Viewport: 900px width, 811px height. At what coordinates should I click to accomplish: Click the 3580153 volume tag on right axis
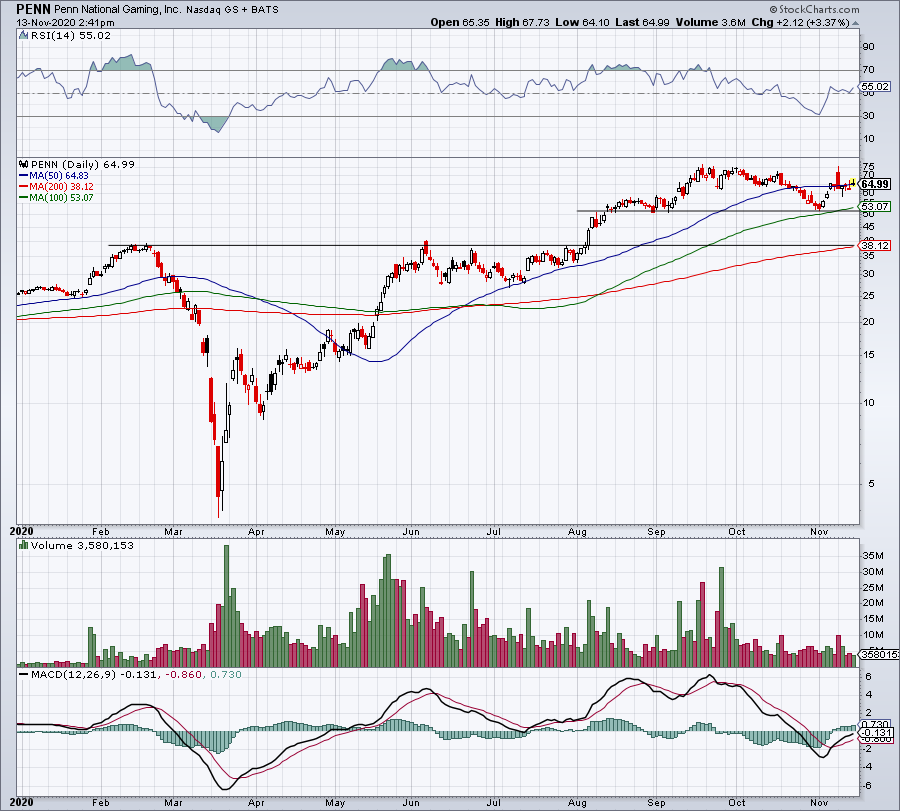coord(879,654)
